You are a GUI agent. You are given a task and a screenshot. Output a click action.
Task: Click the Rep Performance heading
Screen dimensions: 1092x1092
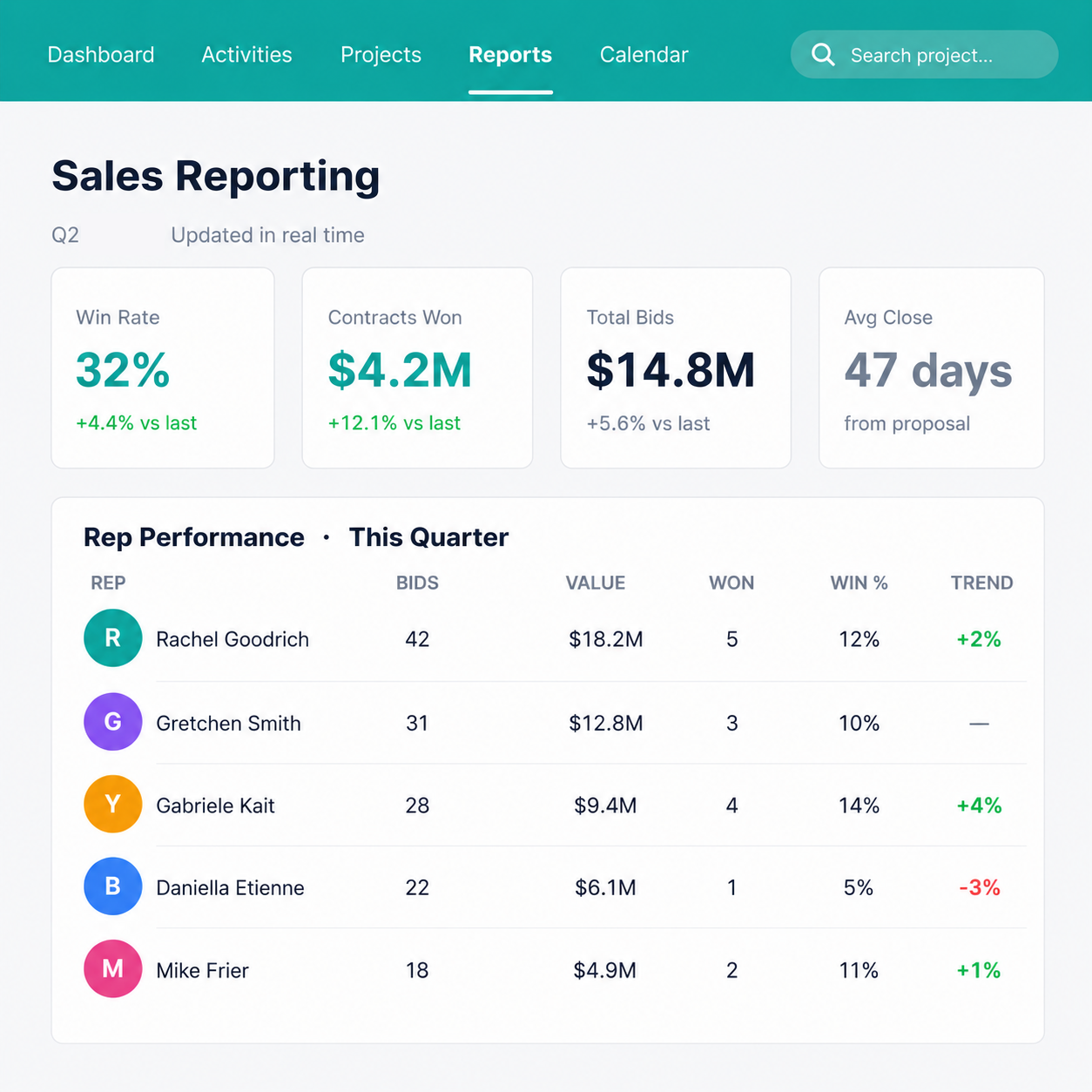coord(194,537)
